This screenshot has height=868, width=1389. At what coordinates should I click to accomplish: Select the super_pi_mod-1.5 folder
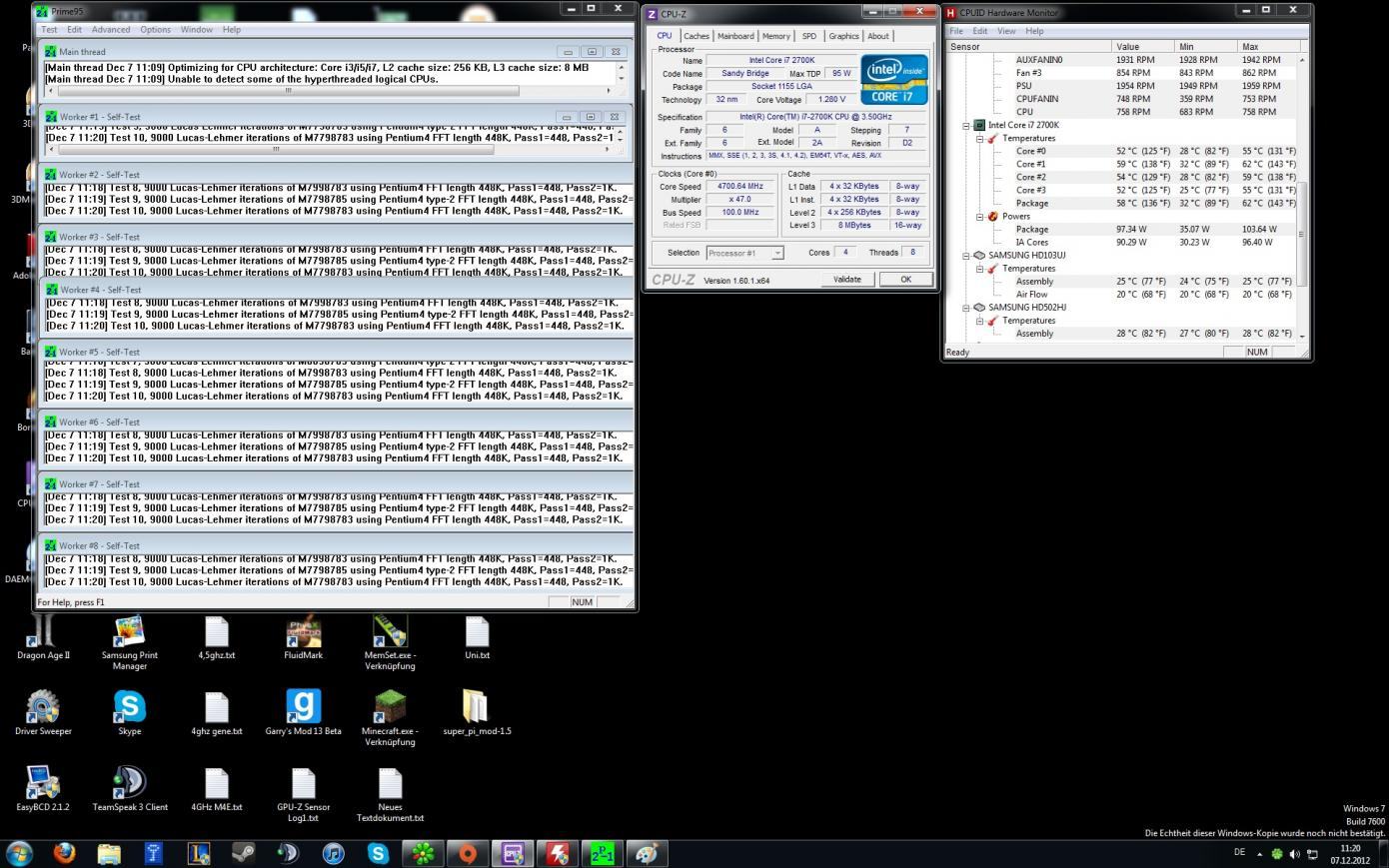point(477,713)
